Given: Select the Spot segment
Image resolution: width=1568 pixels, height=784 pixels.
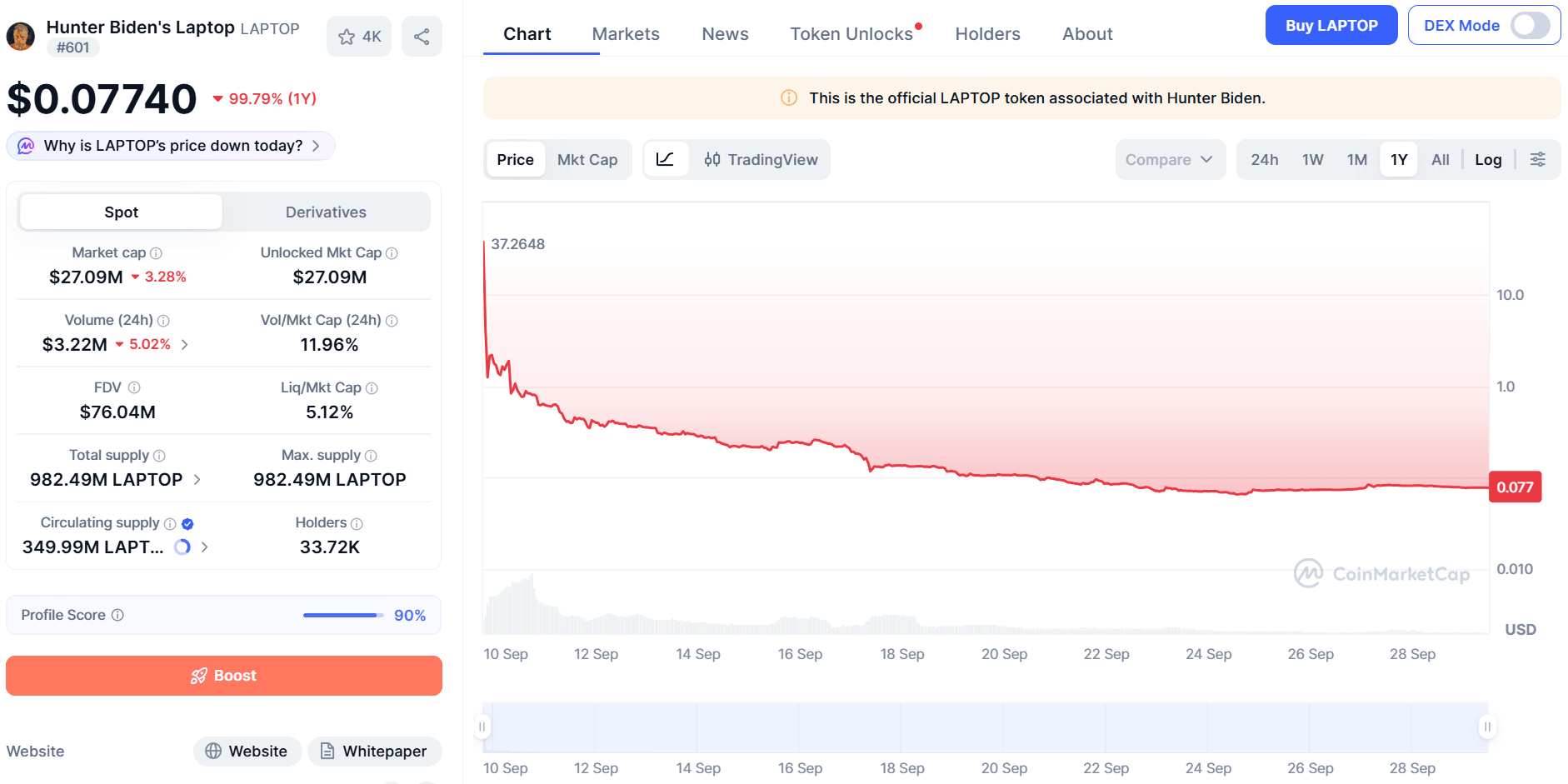Looking at the screenshot, I should pos(121,212).
